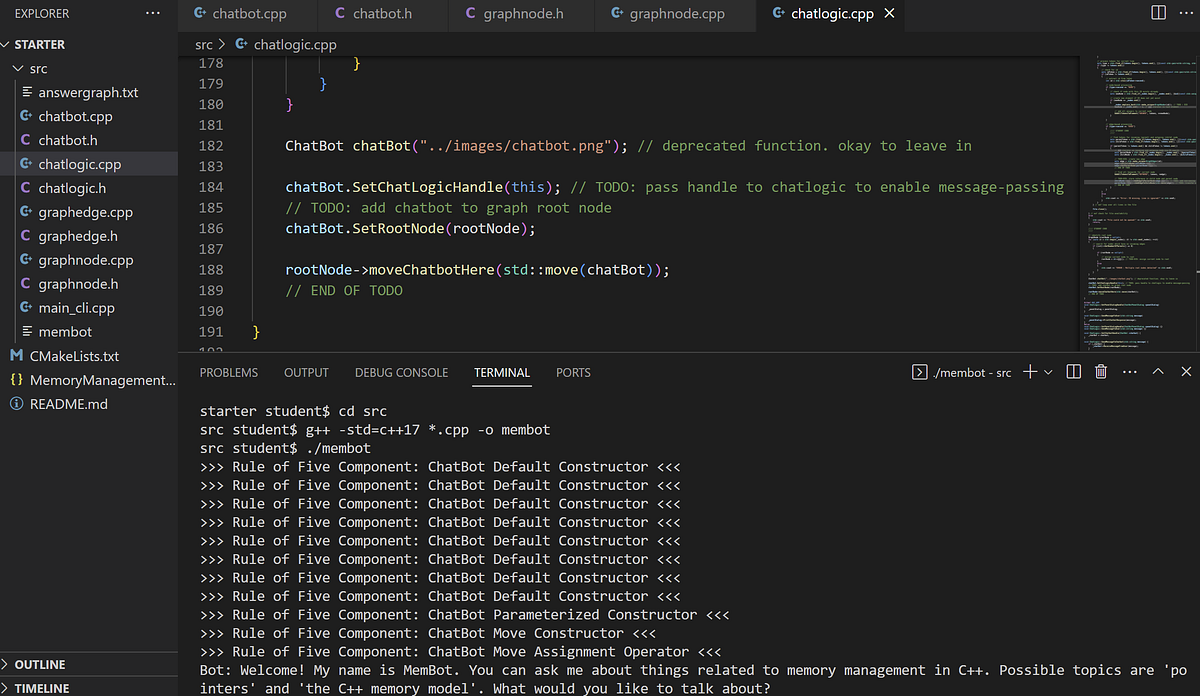Switch to graphnode.cpp tab
The width and height of the screenshot is (1200, 696).
[x=677, y=14]
